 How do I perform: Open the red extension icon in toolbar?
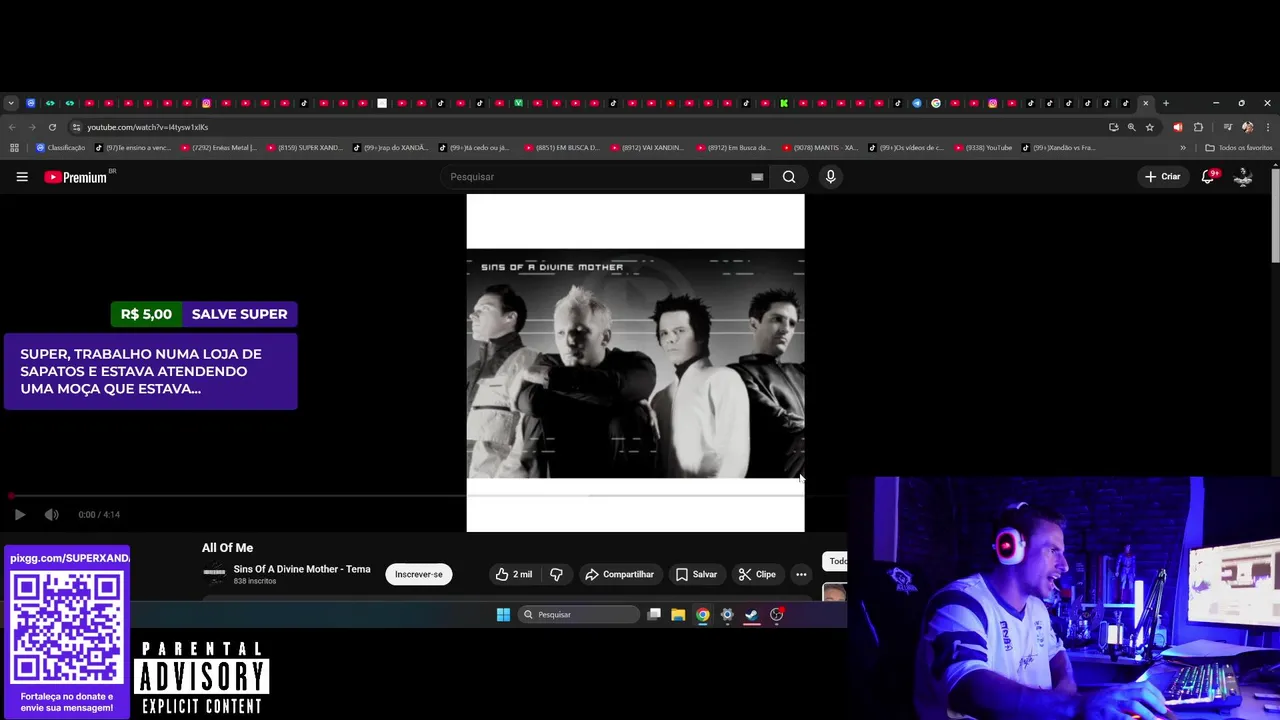(1178, 127)
